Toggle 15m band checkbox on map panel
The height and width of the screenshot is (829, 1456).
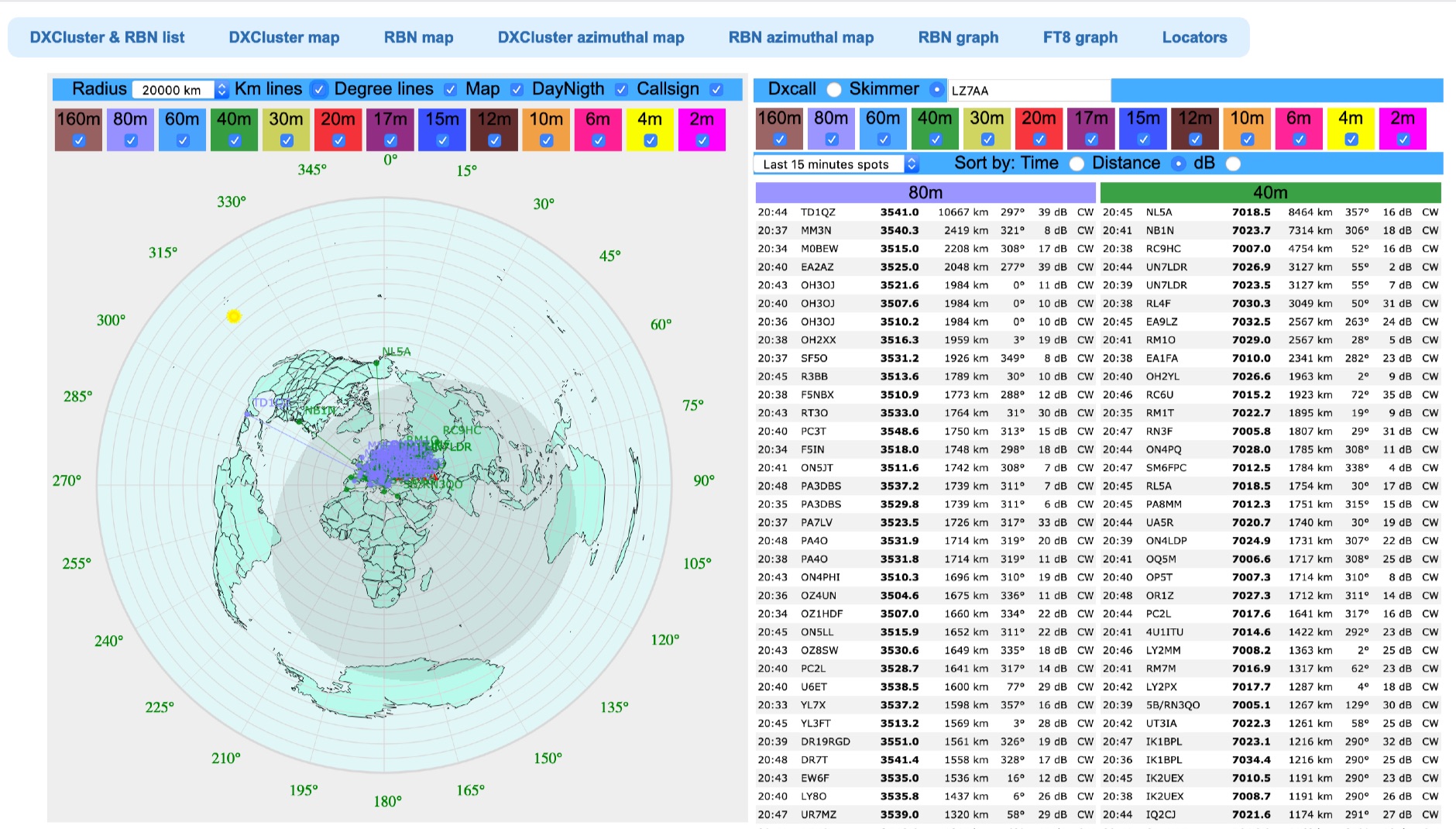click(442, 140)
